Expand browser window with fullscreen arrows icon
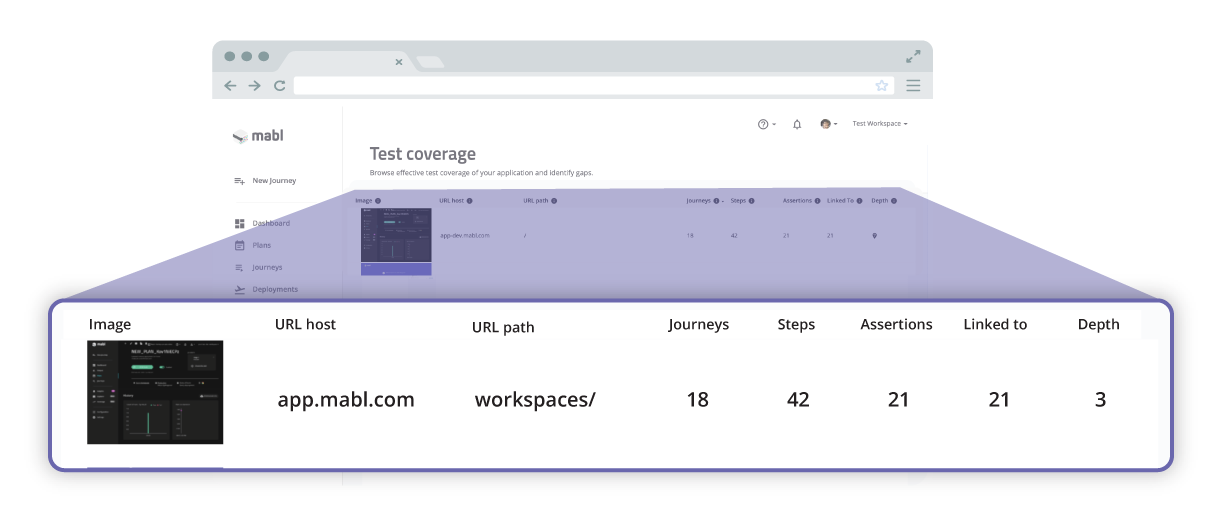 913,57
